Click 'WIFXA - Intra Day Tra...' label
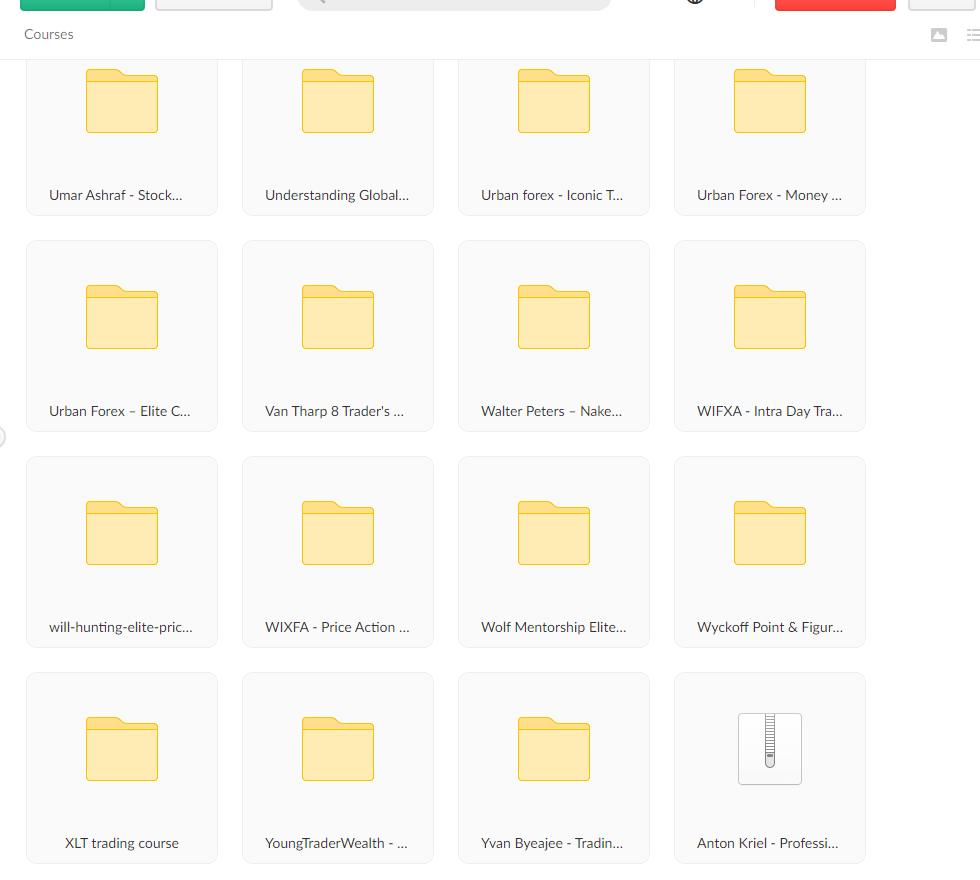The image size is (980, 880). click(x=770, y=411)
